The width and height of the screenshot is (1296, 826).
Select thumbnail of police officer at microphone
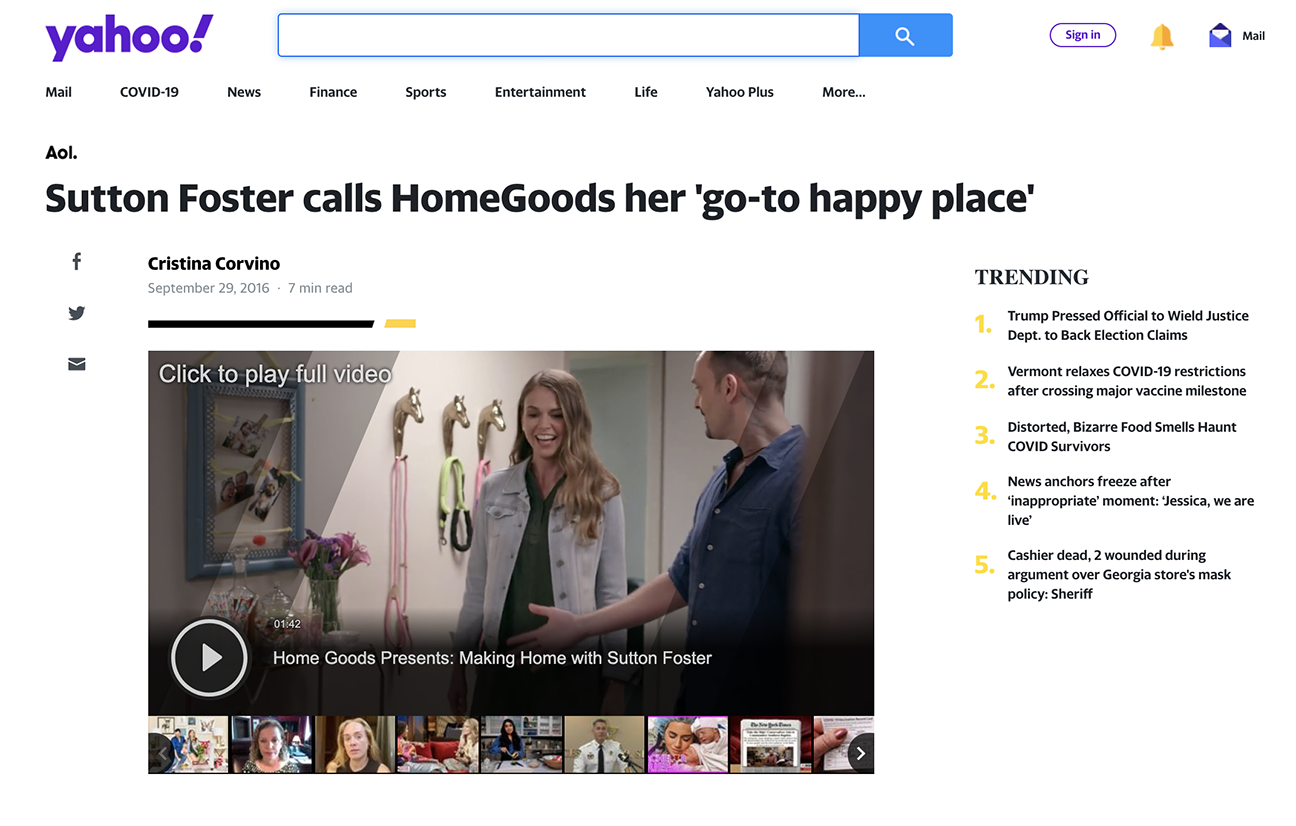pos(604,745)
